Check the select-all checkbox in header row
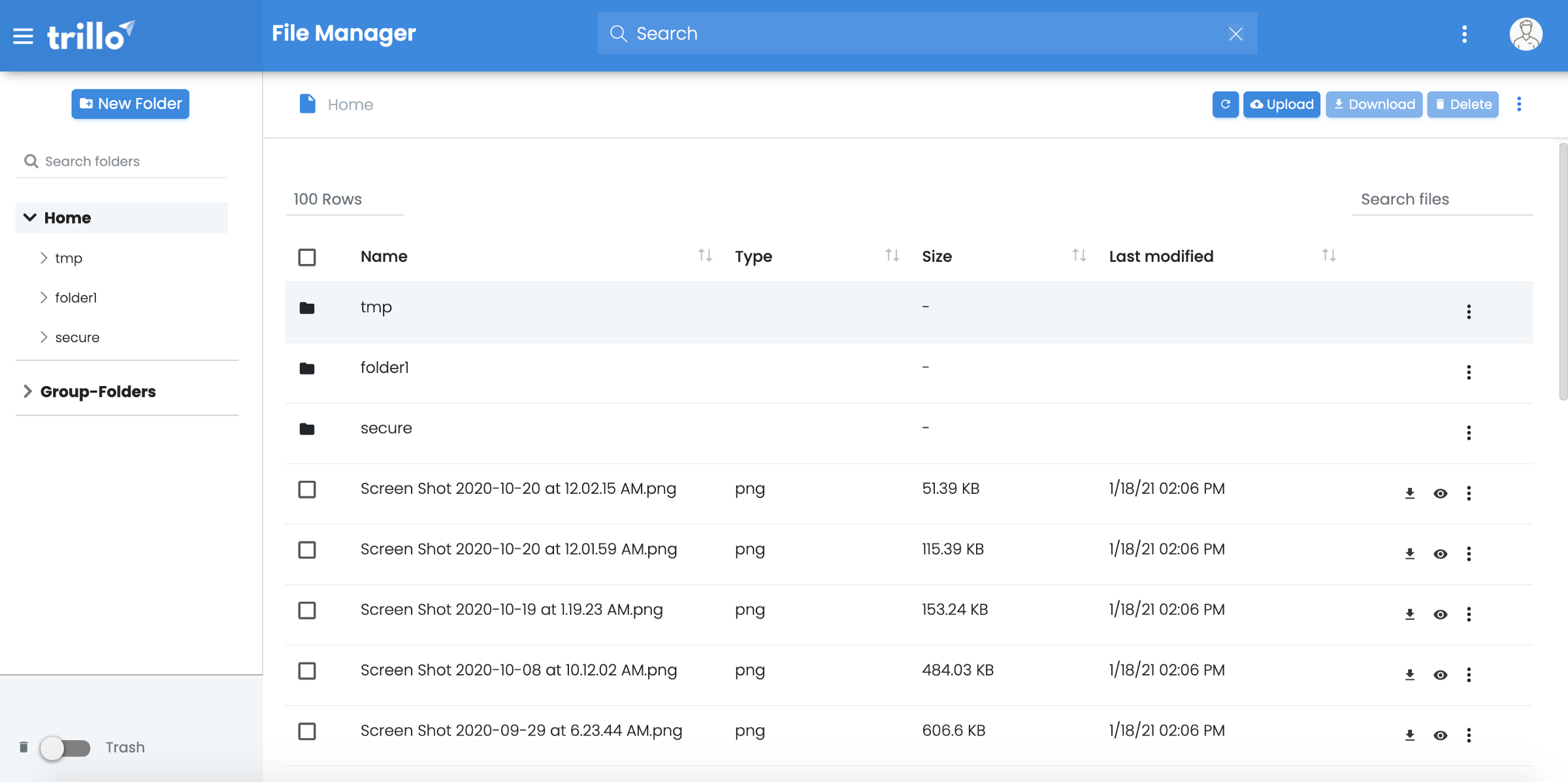Image resolution: width=1568 pixels, height=782 pixels. [x=307, y=256]
